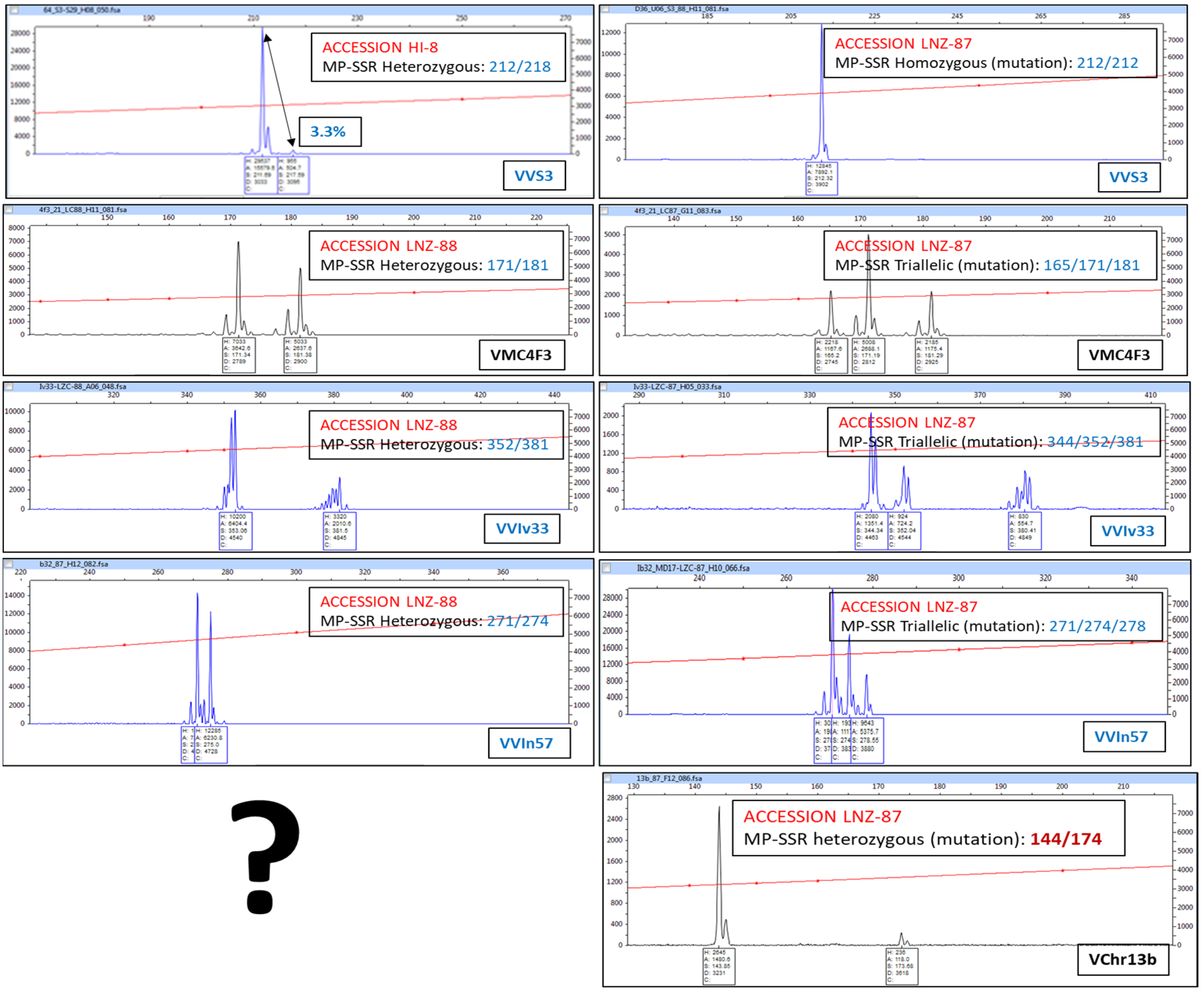Tick checkbox beside 64_S3-S29_H08_050.fsa header
The height and width of the screenshot is (995, 1204).
[15, 10]
